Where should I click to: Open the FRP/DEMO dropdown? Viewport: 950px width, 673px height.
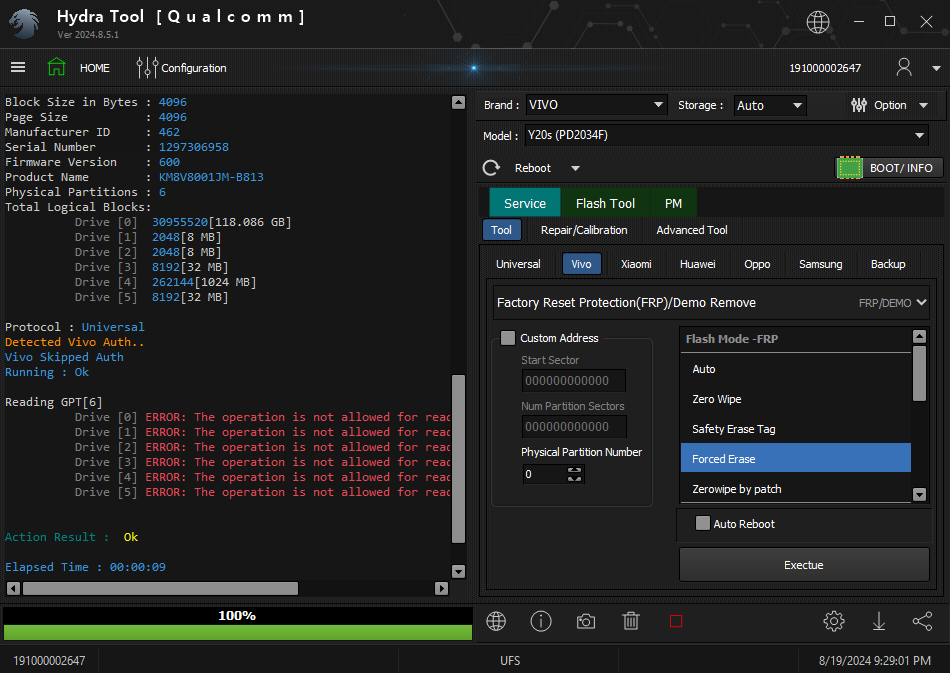click(x=892, y=302)
